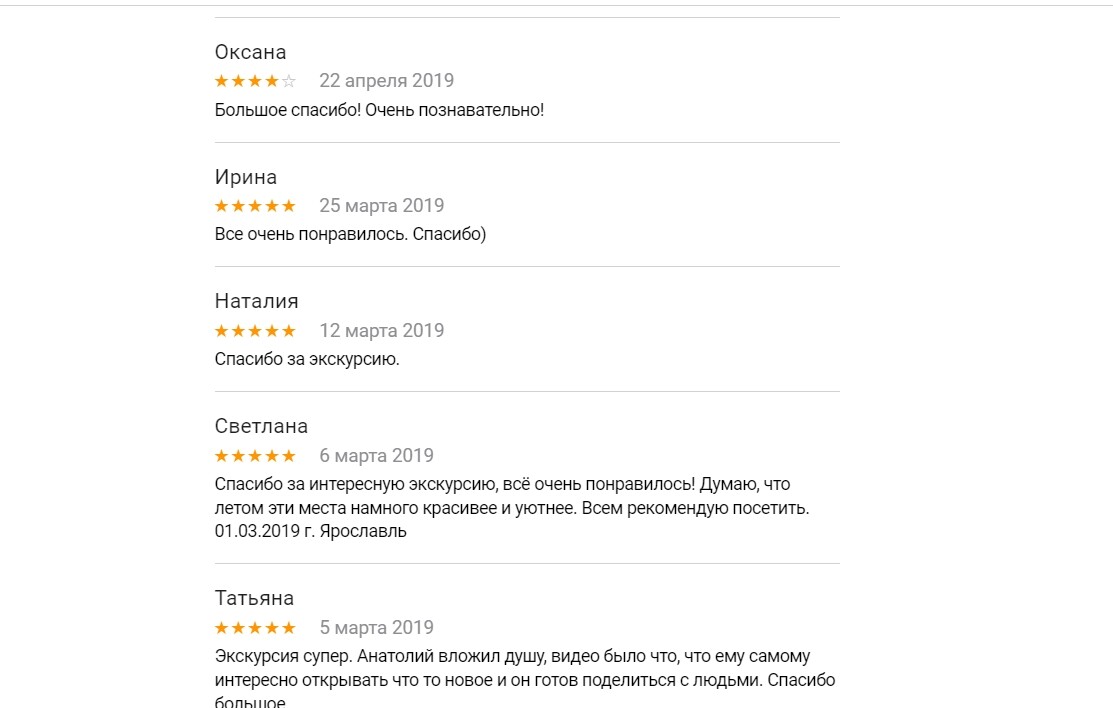Open reviewer Светлана's name
1113x708 pixels.
[261, 426]
